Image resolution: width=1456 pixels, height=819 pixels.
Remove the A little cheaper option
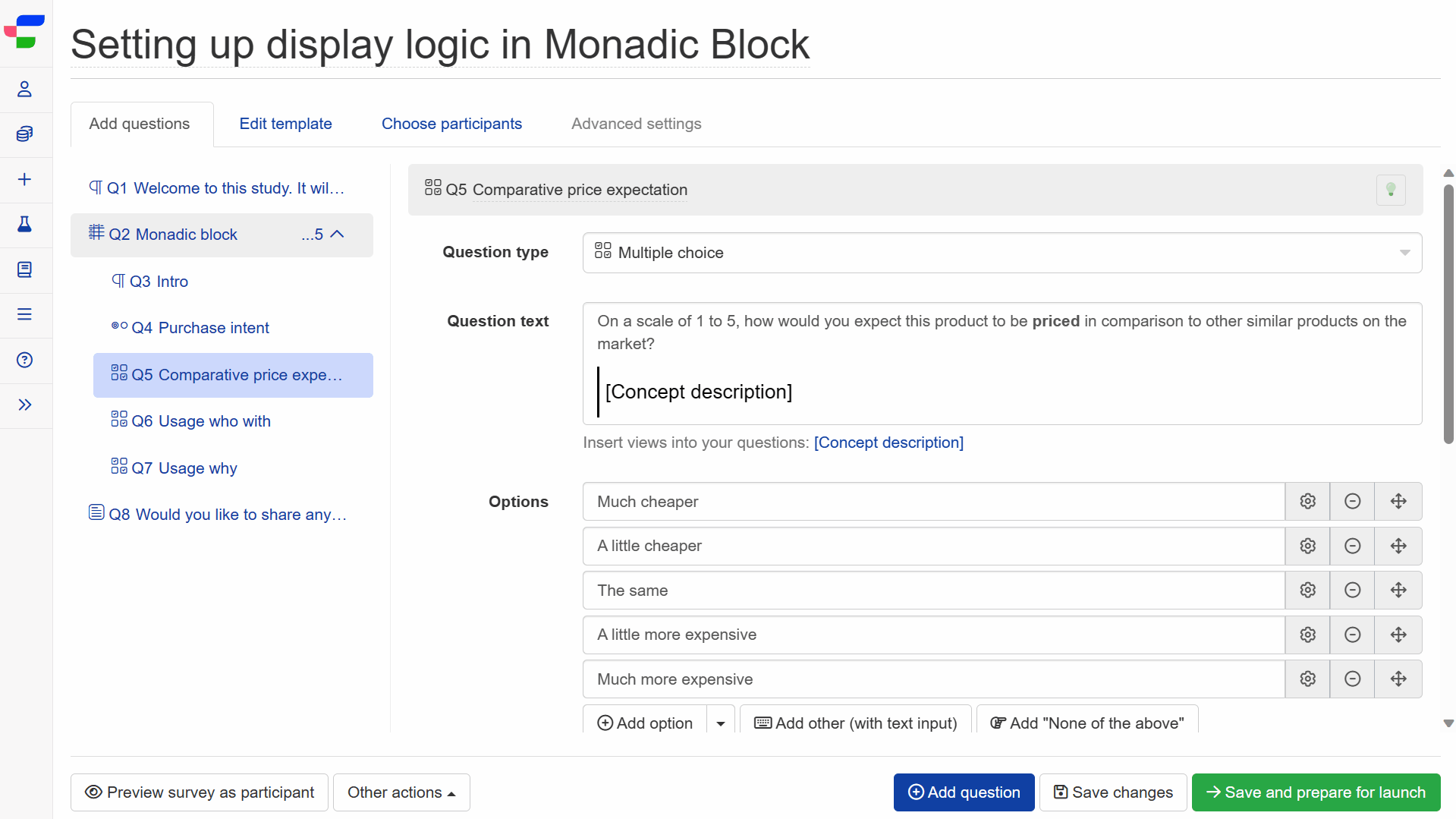pyautogui.click(x=1352, y=546)
